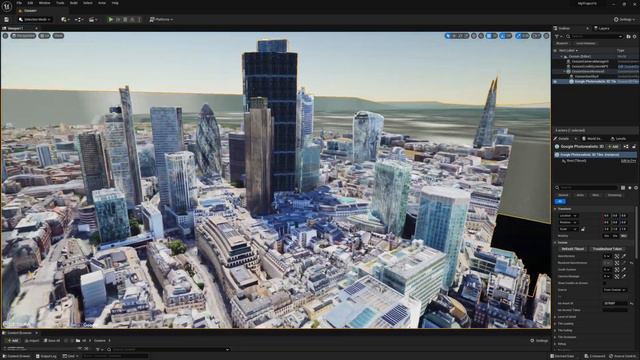This screenshot has width=640, height=360.
Task: Click the Outliner search field
Action: pyautogui.click(x=594, y=36)
